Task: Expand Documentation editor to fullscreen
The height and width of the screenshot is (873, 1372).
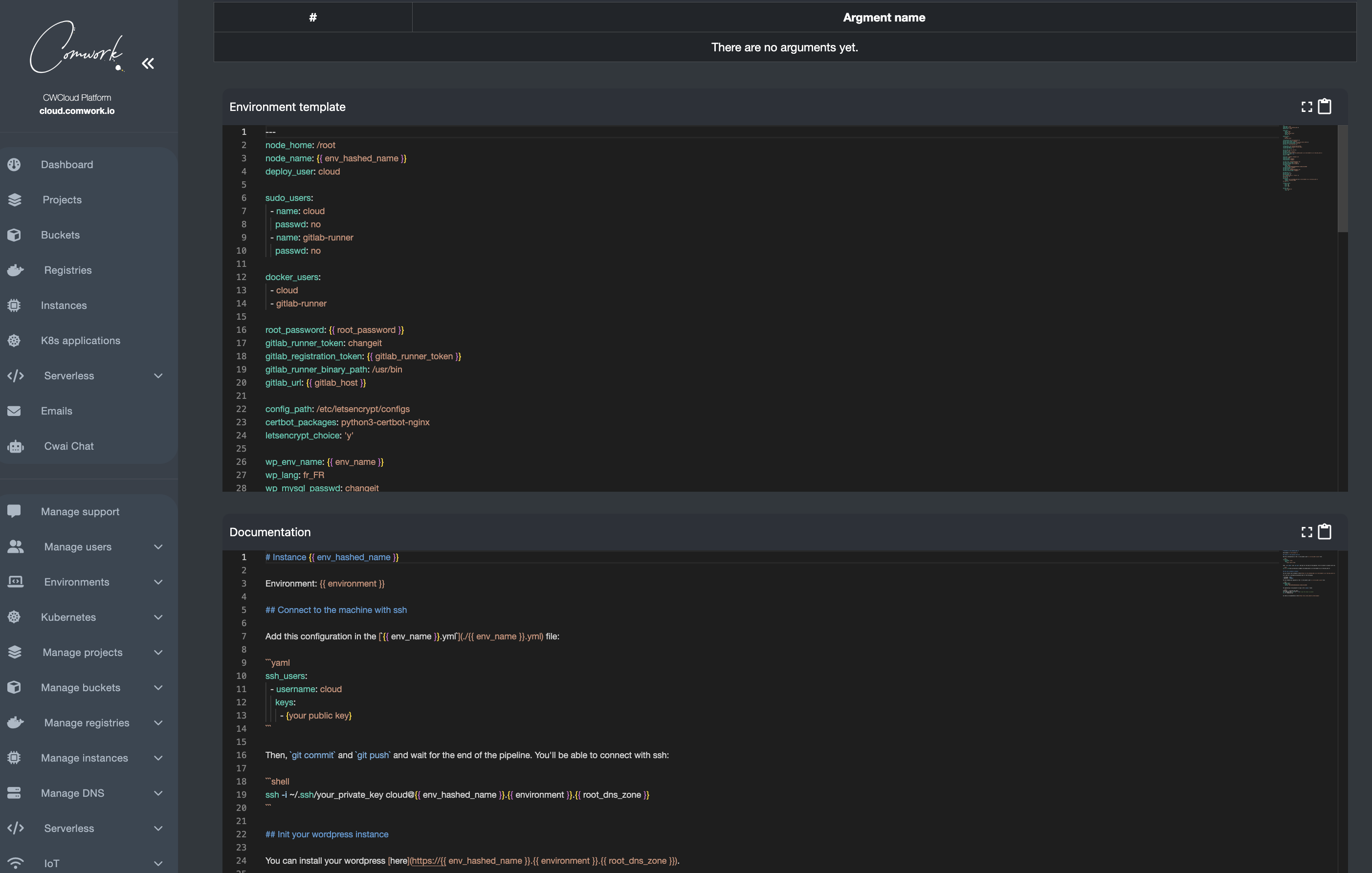Action: click(x=1306, y=532)
